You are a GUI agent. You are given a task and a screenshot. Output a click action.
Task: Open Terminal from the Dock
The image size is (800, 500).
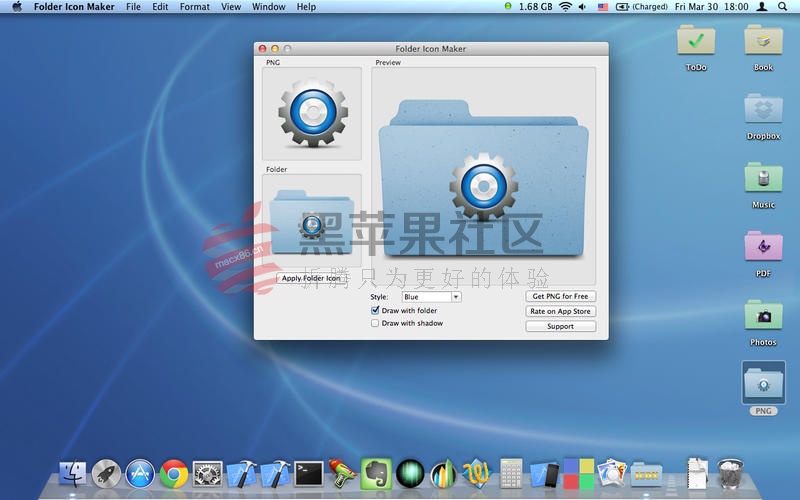(x=309, y=473)
